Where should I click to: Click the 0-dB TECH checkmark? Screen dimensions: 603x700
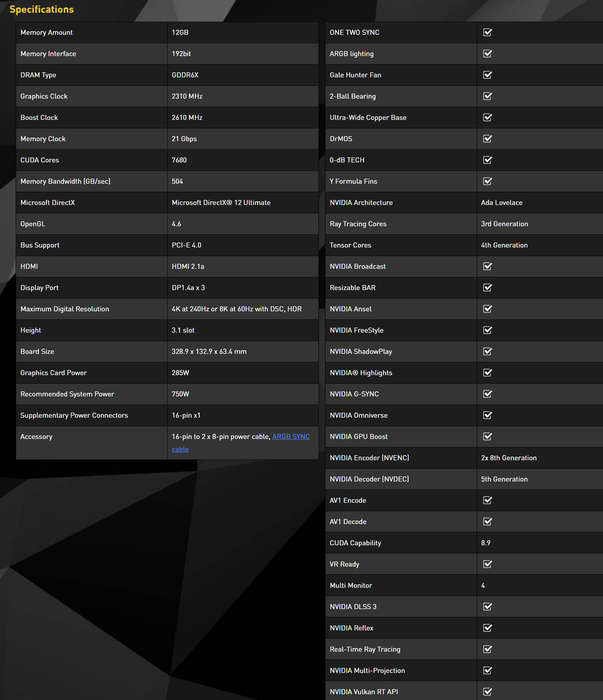point(487,160)
